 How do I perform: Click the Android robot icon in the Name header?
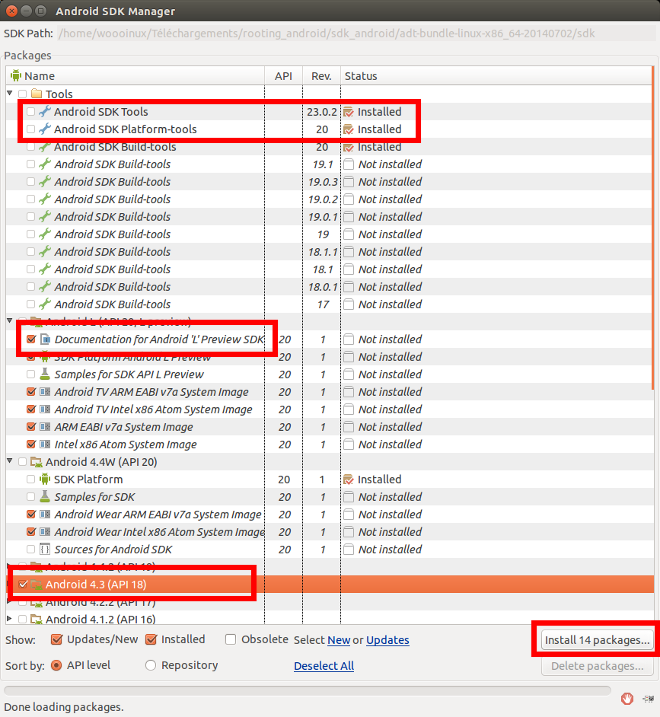coord(16,75)
